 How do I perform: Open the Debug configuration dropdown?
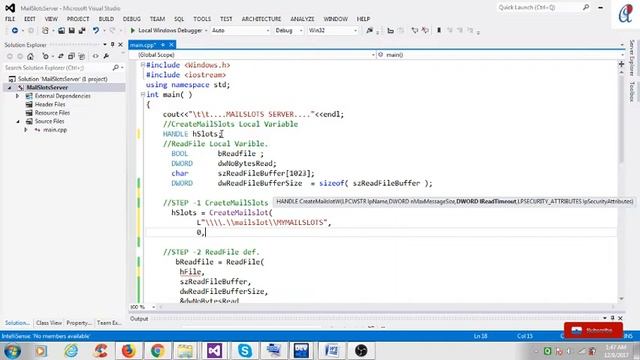coord(289,31)
